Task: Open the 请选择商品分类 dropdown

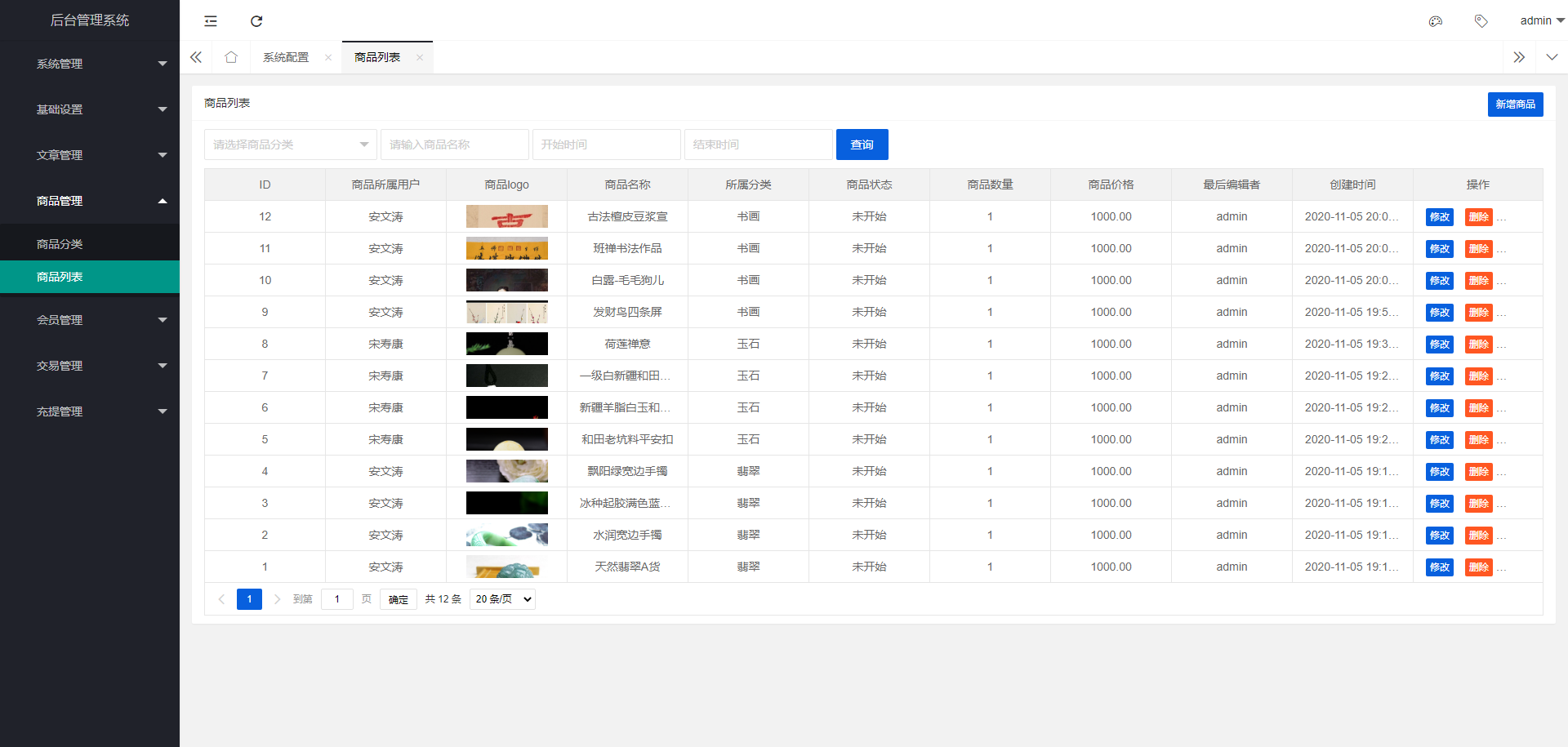Action: tap(290, 145)
